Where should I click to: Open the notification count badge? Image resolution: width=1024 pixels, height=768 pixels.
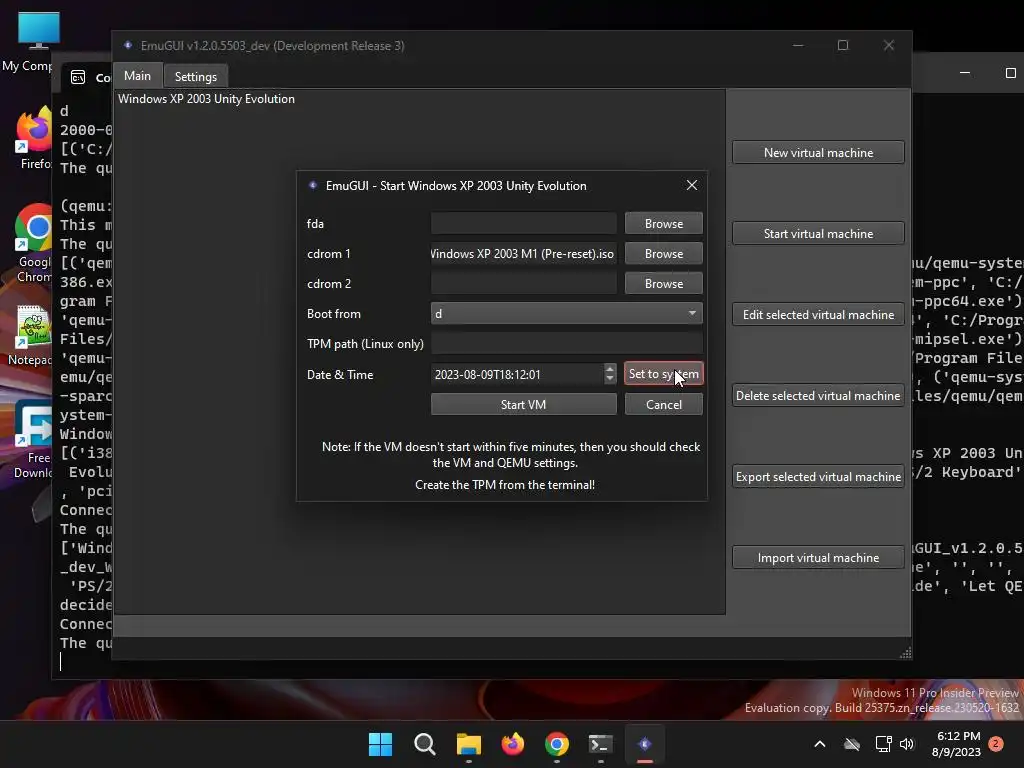click(x=996, y=744)
